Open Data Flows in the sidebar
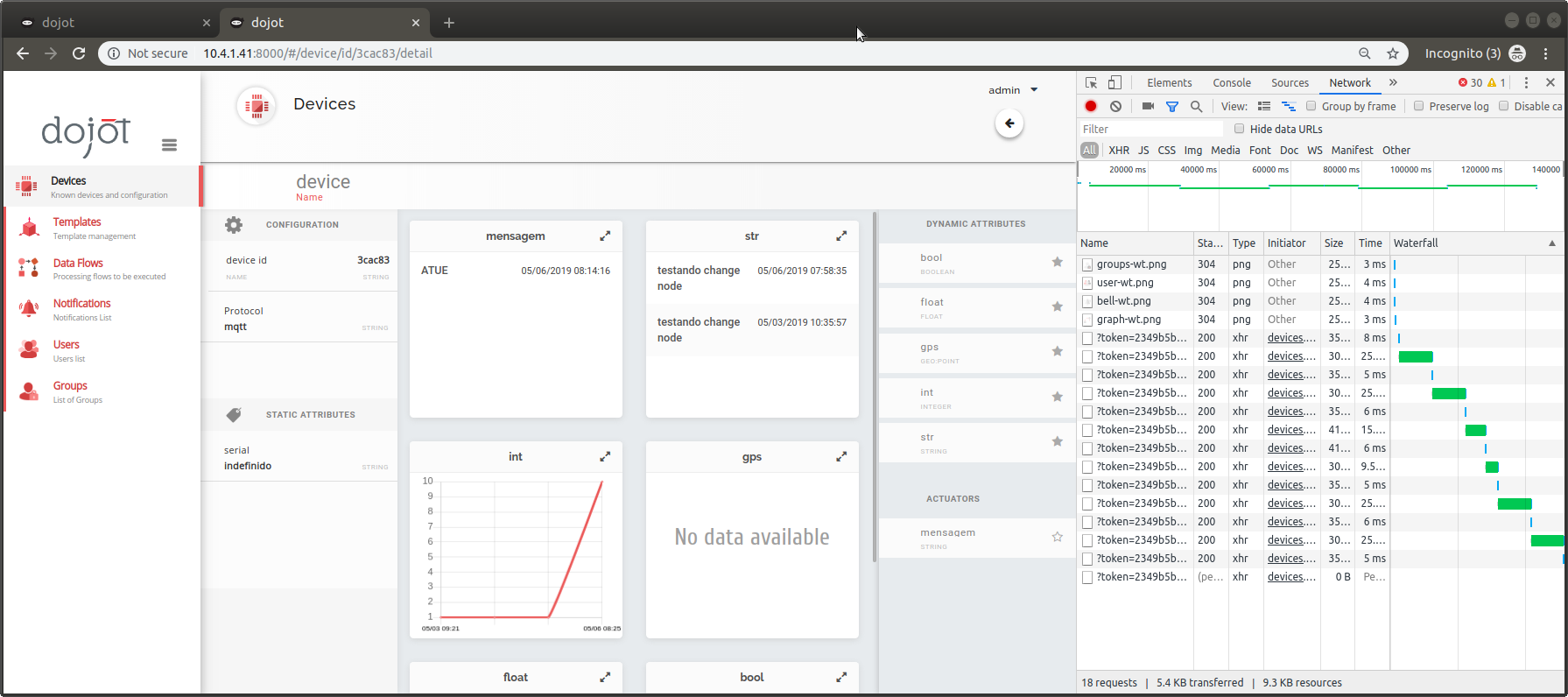 click(102, 269)
